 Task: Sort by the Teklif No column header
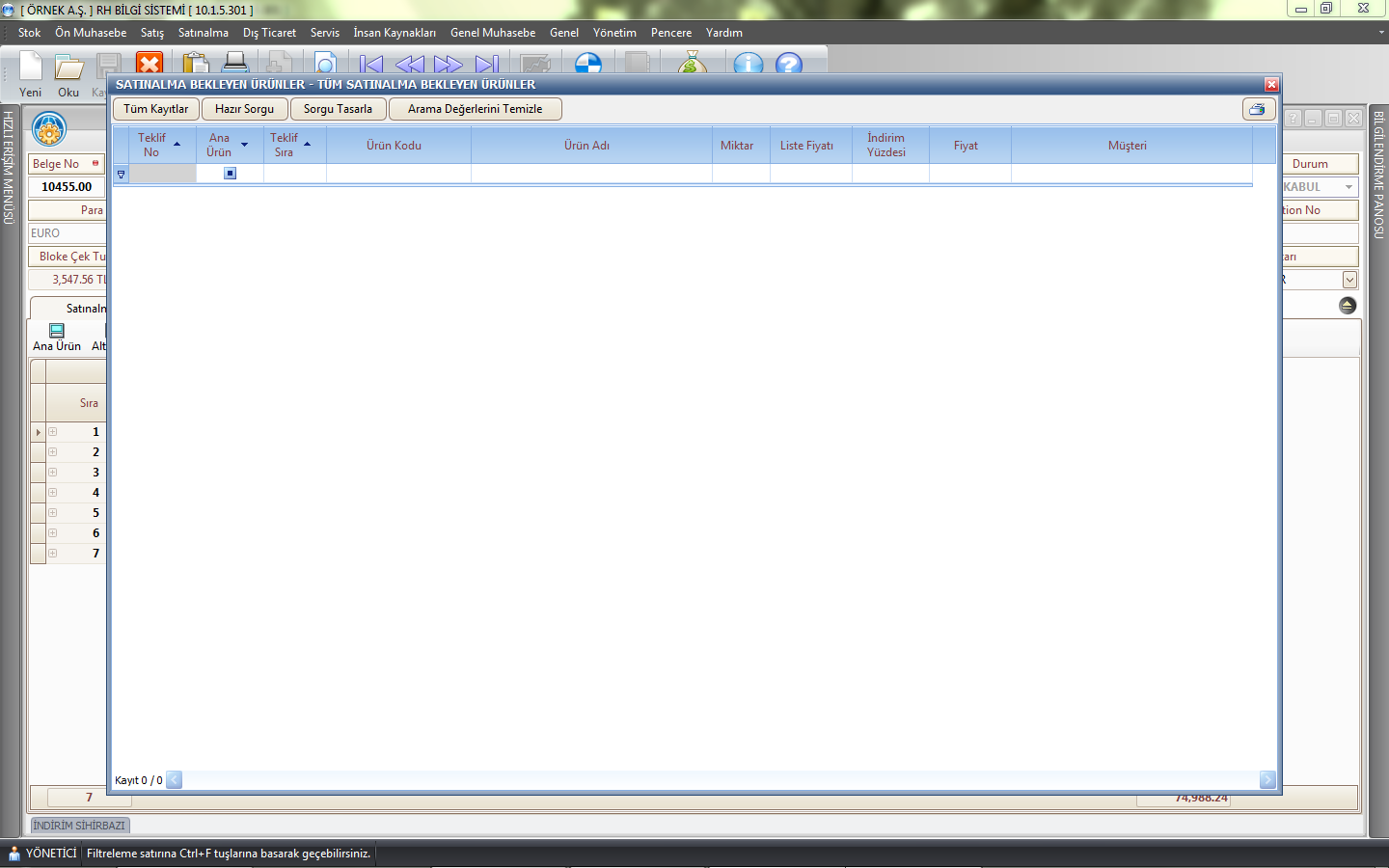153,146
